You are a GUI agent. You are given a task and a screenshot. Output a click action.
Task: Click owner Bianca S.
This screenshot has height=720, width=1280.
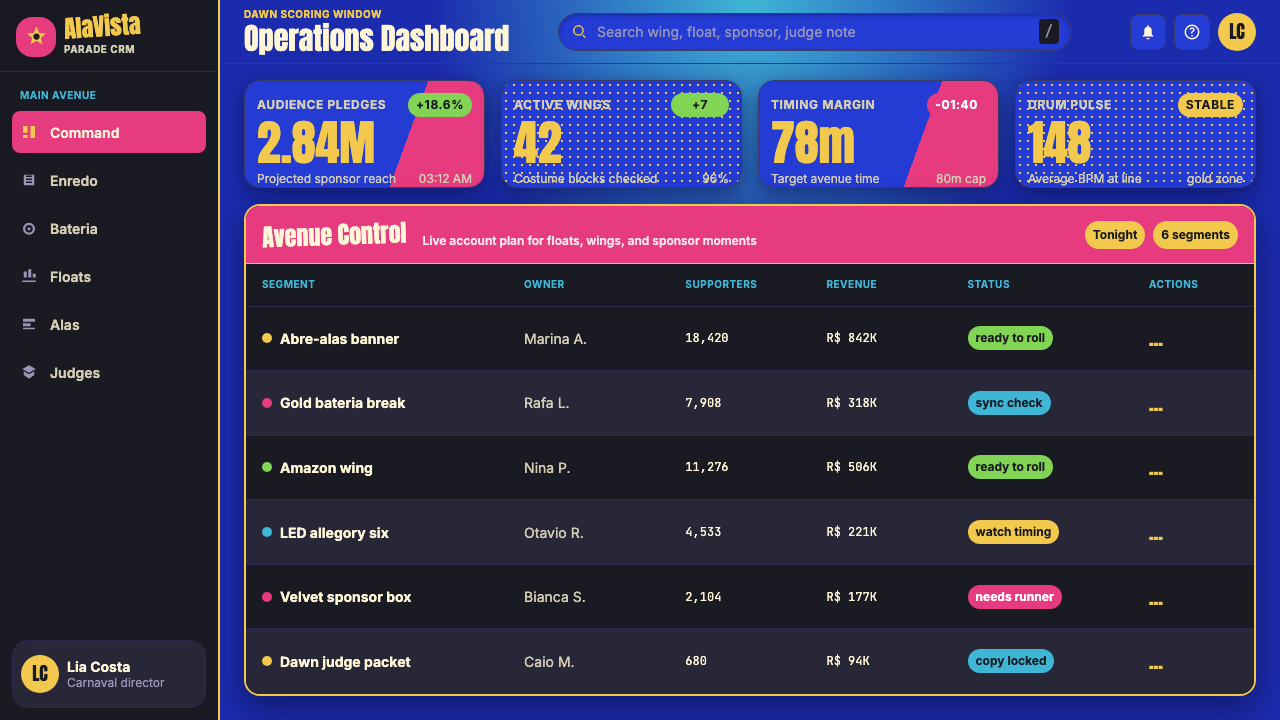(554, 597)
